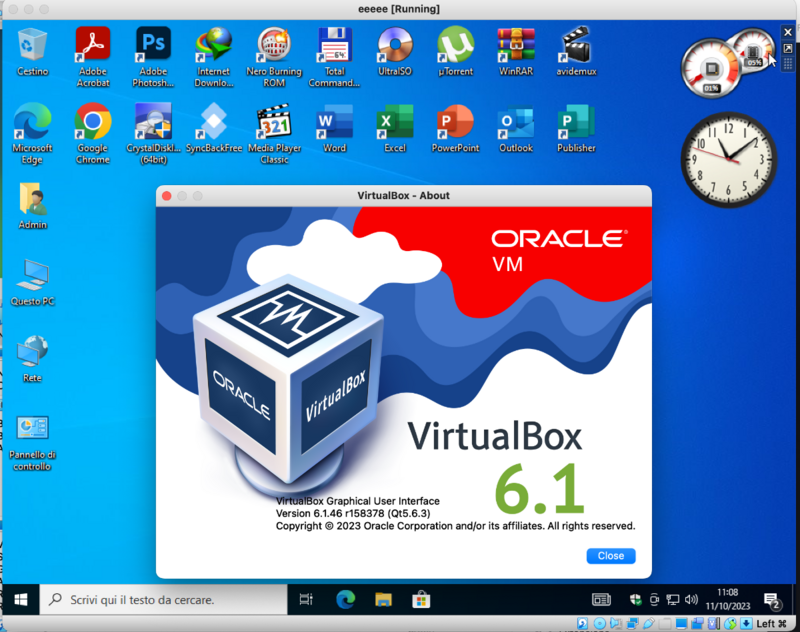Open the Cestino recycle bin icon
This screenshot has width=800, height=632.
[32, 53]
